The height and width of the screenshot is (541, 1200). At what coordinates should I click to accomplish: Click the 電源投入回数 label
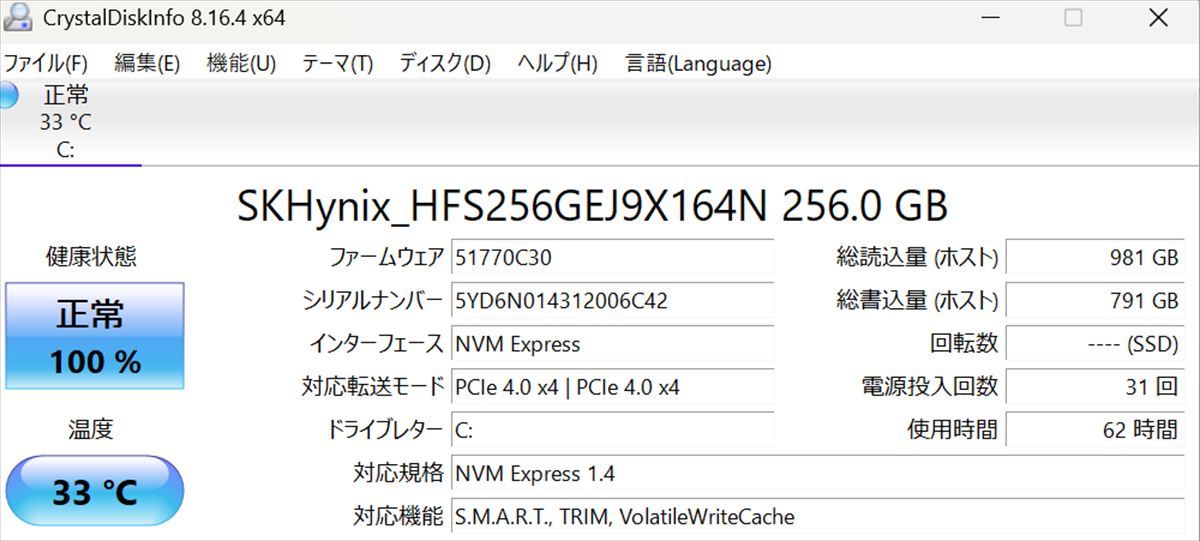coord(929,387)
